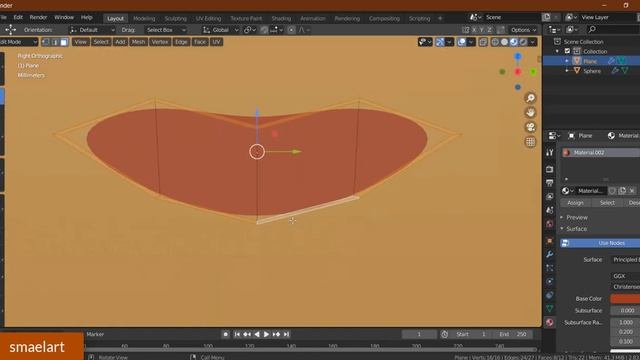640x360 pixels.
Task: Enable edge select mode
Action: click(55, 42)
